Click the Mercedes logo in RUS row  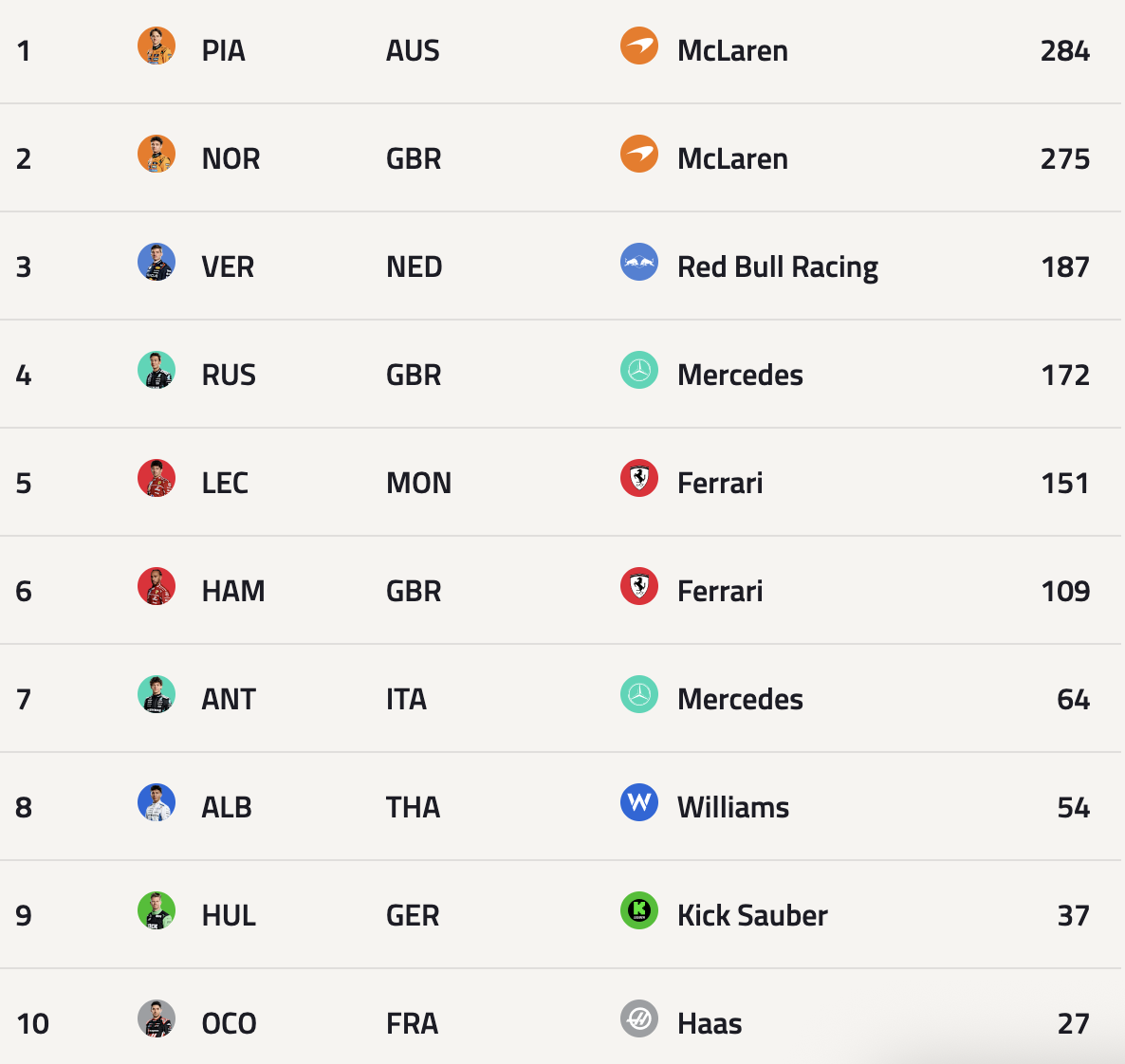[x=638, y=370]
